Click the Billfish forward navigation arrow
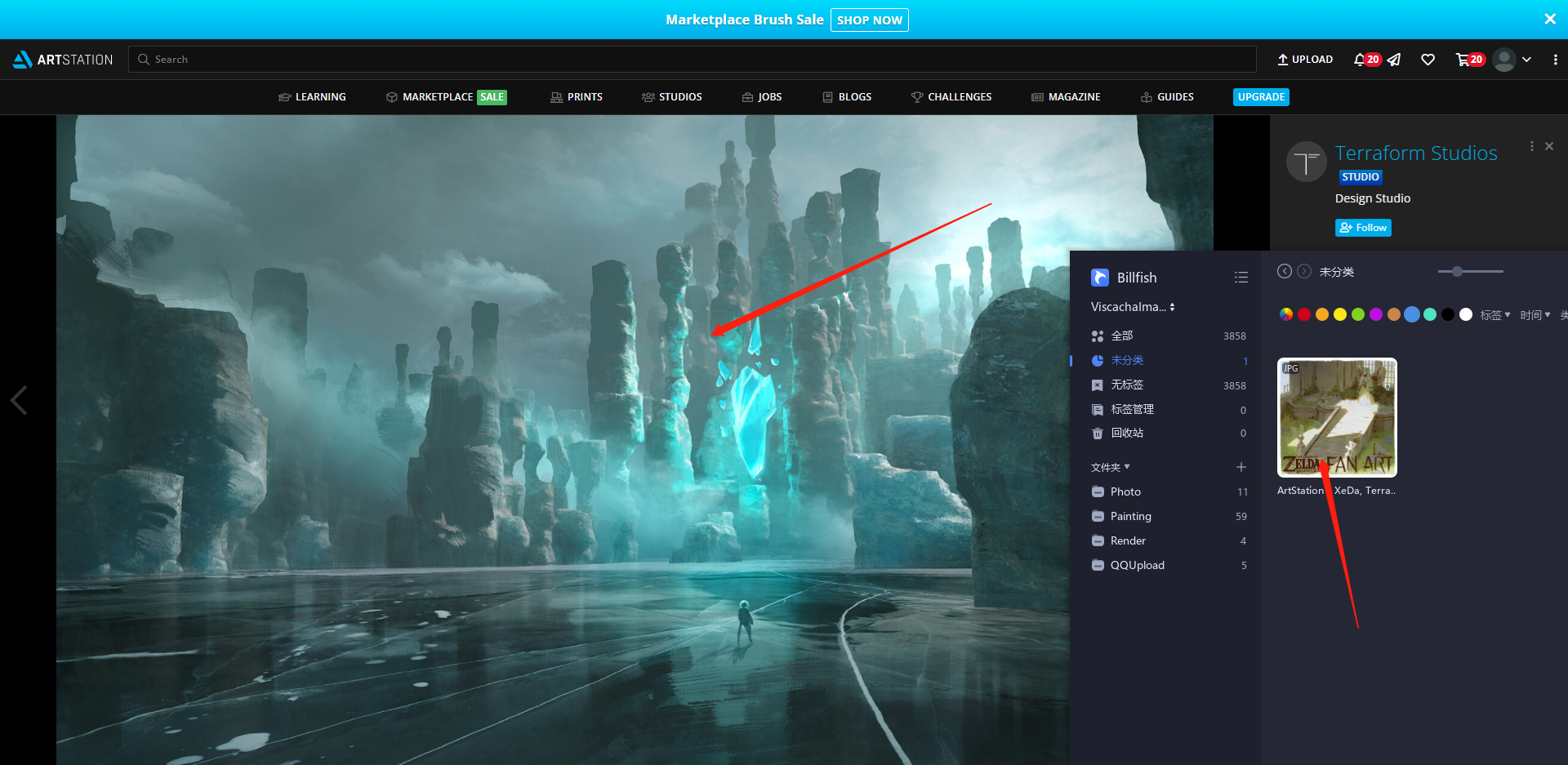Screen dimensions: 1568x765 click(1304, 271)
